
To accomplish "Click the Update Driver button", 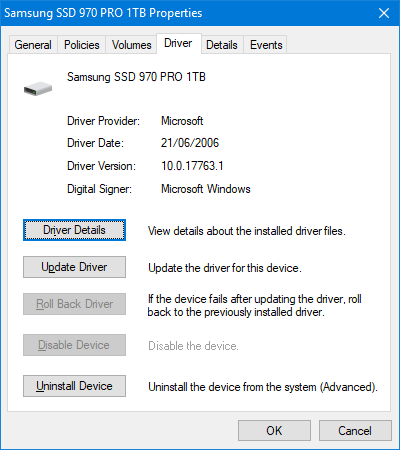I will point(74,267).
